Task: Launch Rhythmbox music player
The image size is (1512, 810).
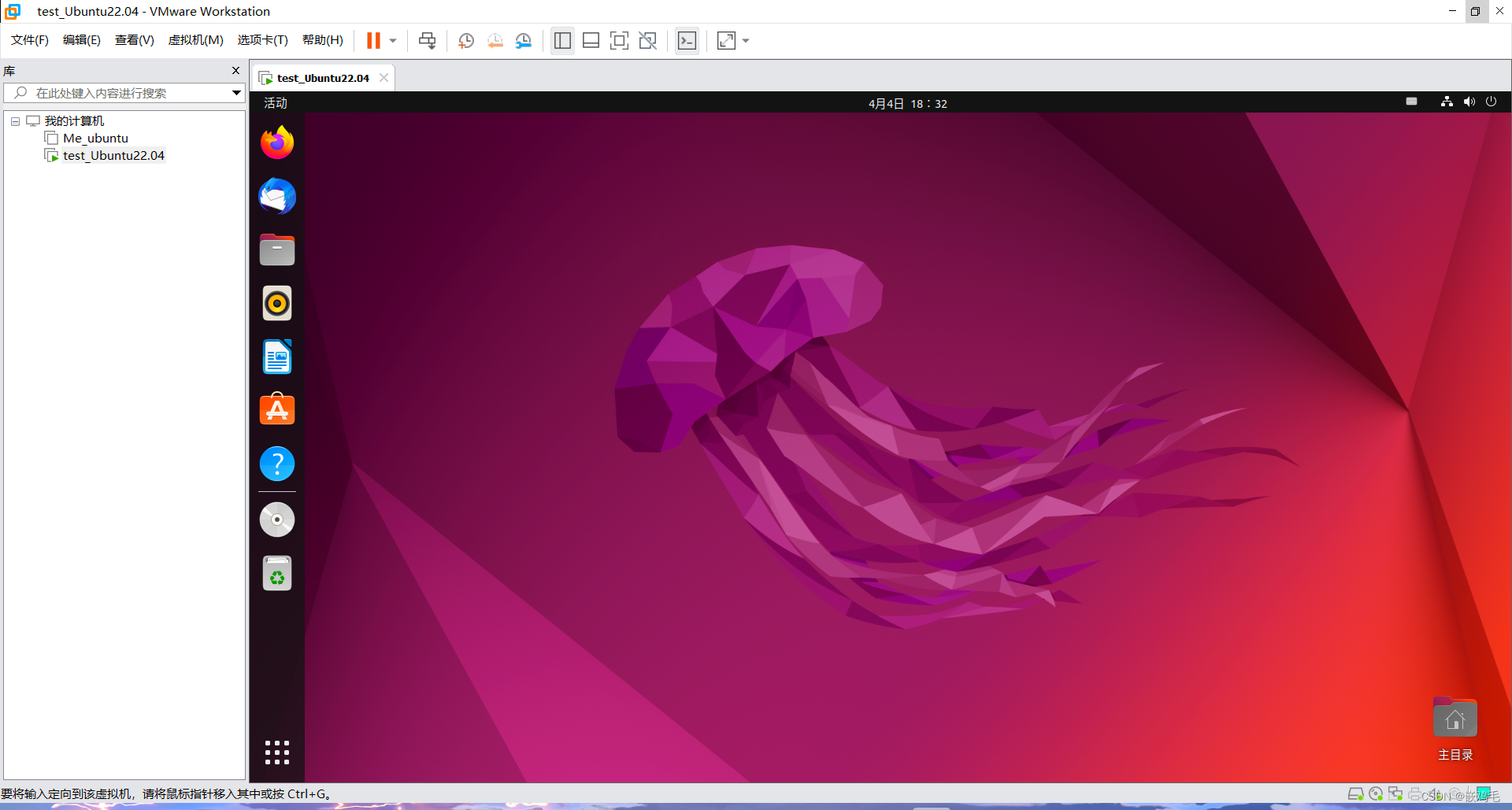Action: (277, 303)
